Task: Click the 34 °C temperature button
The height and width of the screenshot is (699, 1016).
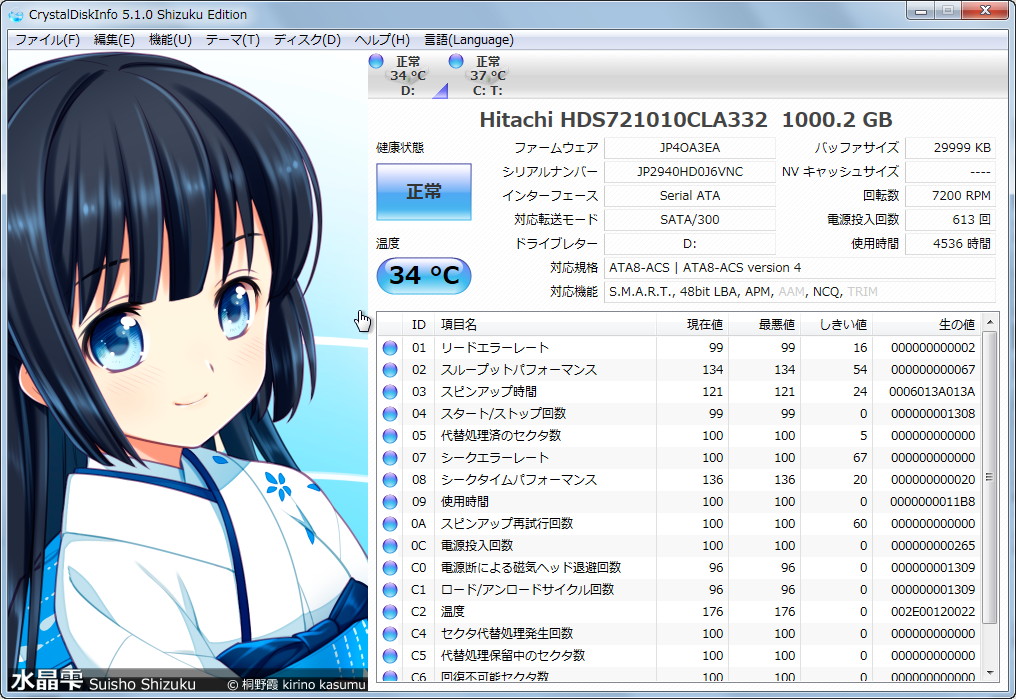Action: click(423, 275)
